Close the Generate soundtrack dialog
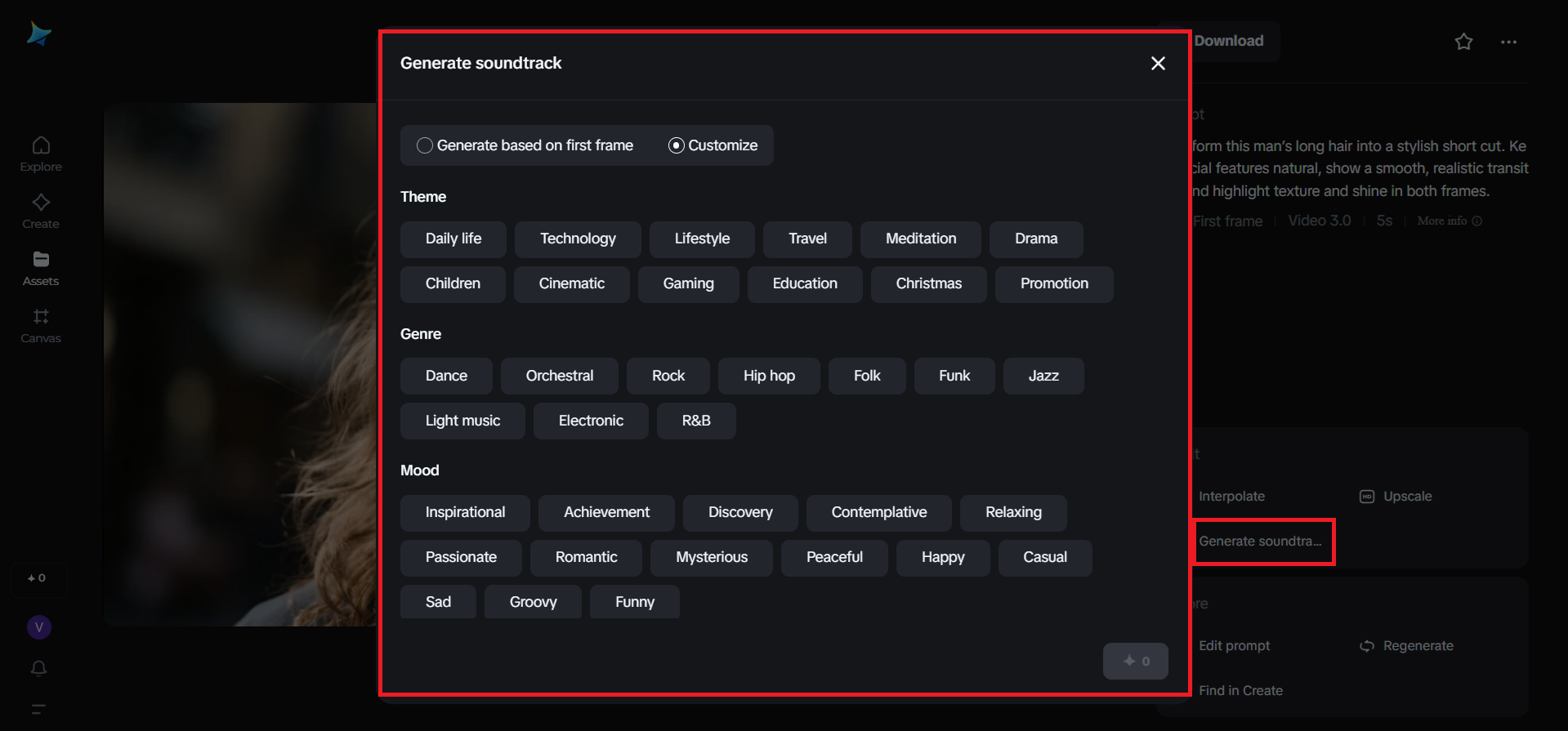 click(x=1158, y=64)
